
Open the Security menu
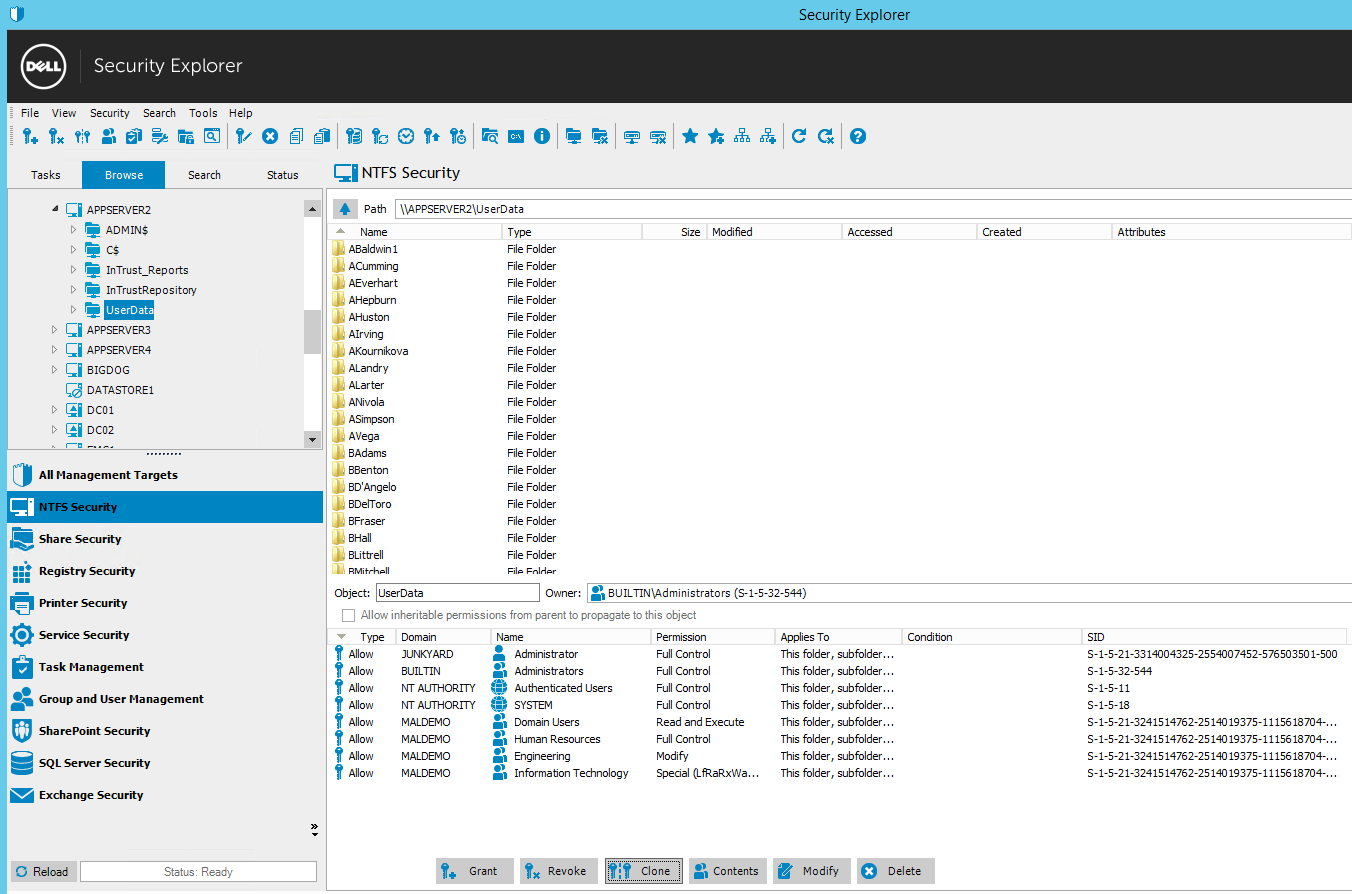[x=109, y=113]
